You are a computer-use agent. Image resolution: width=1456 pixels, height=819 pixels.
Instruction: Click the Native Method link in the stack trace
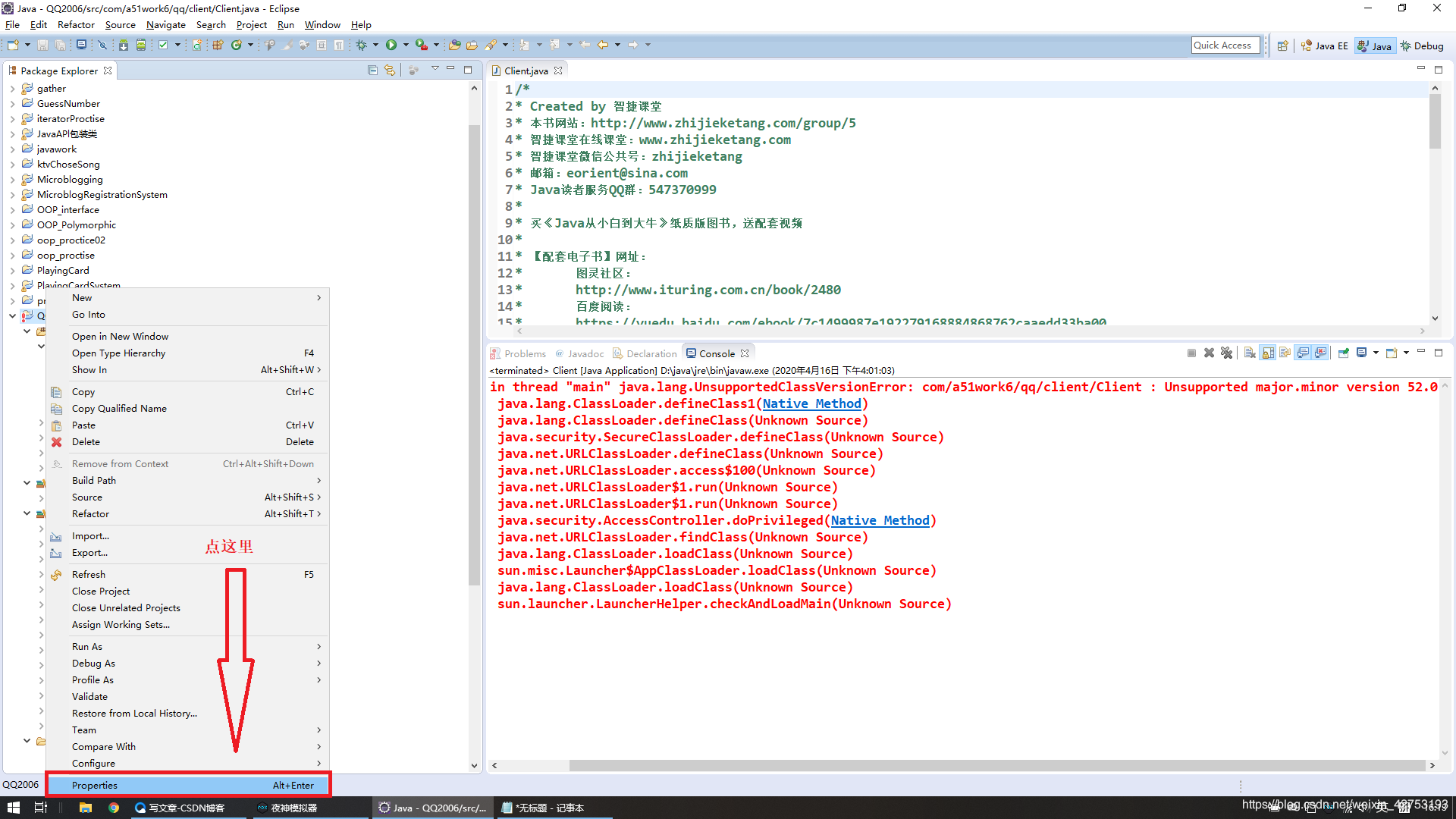(x=812, y=403)
